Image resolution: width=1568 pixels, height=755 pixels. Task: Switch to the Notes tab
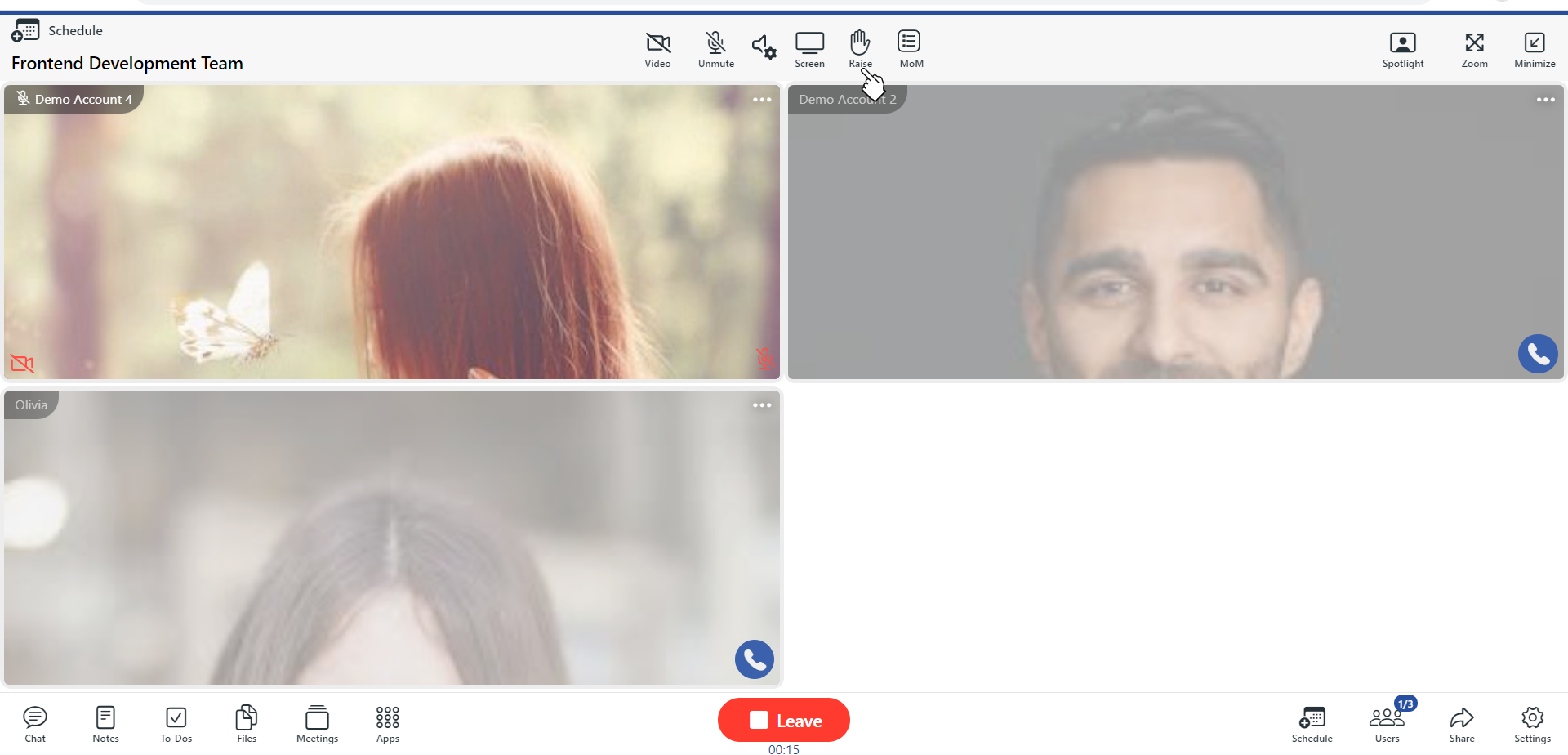coord(105,724)
